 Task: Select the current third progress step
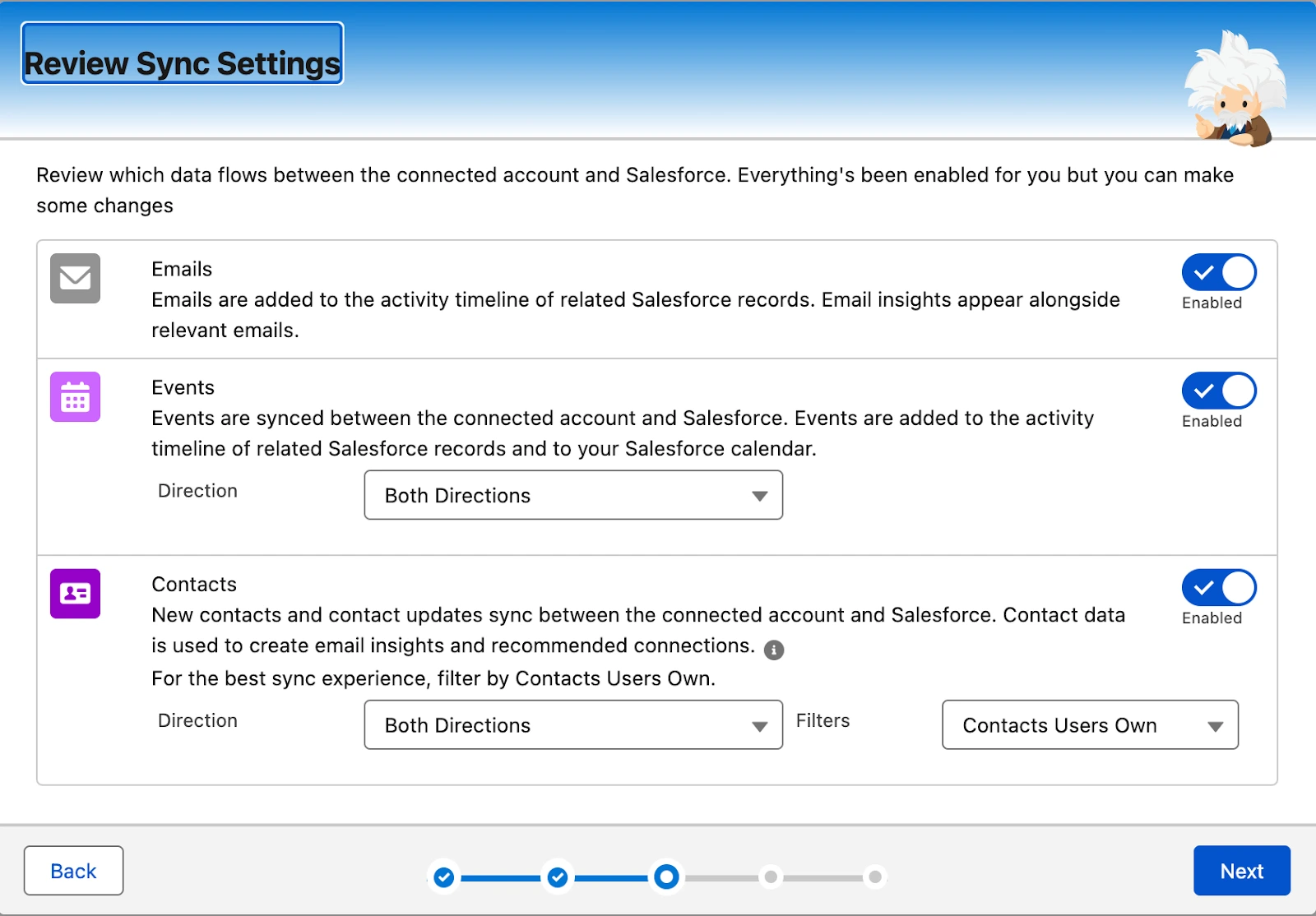[667, 877]
